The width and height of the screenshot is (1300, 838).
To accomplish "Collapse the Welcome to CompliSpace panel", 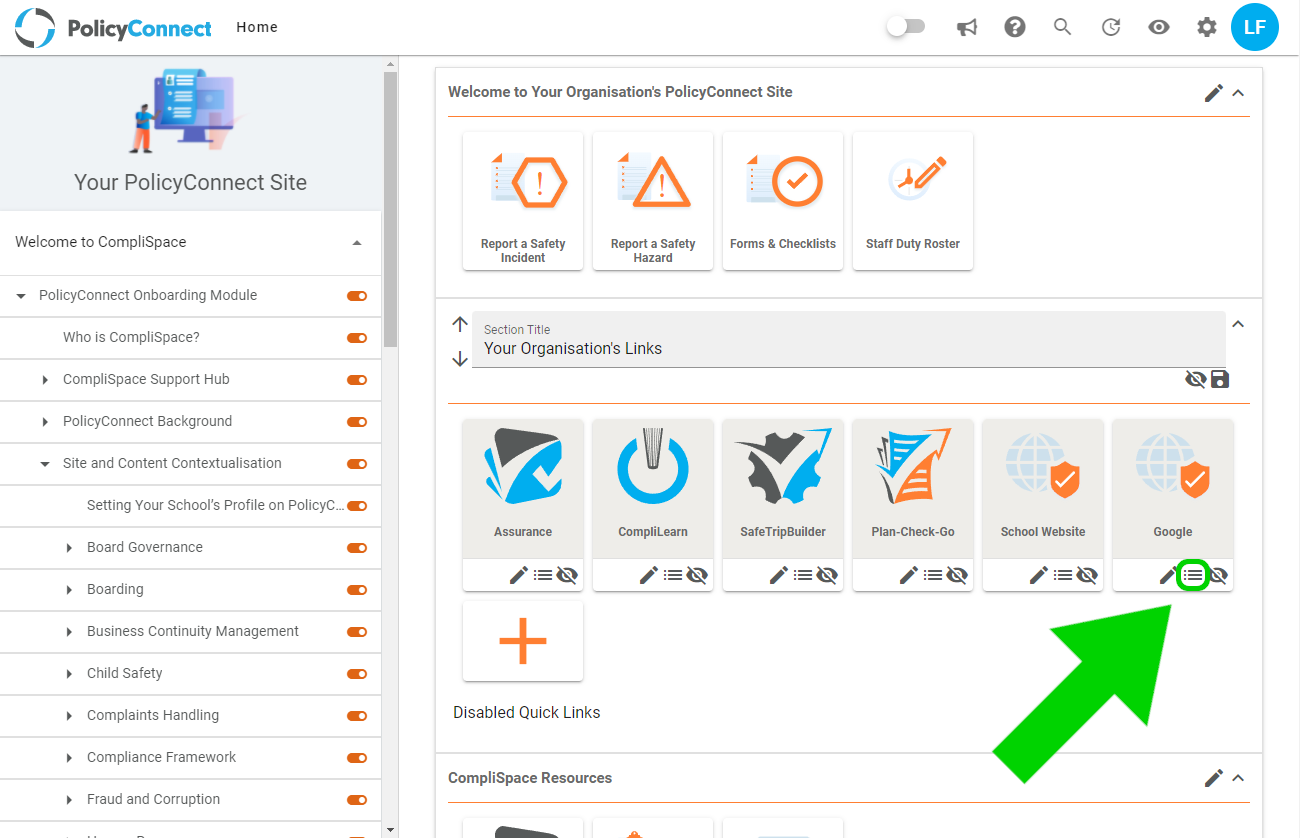I will click(357, 243).
